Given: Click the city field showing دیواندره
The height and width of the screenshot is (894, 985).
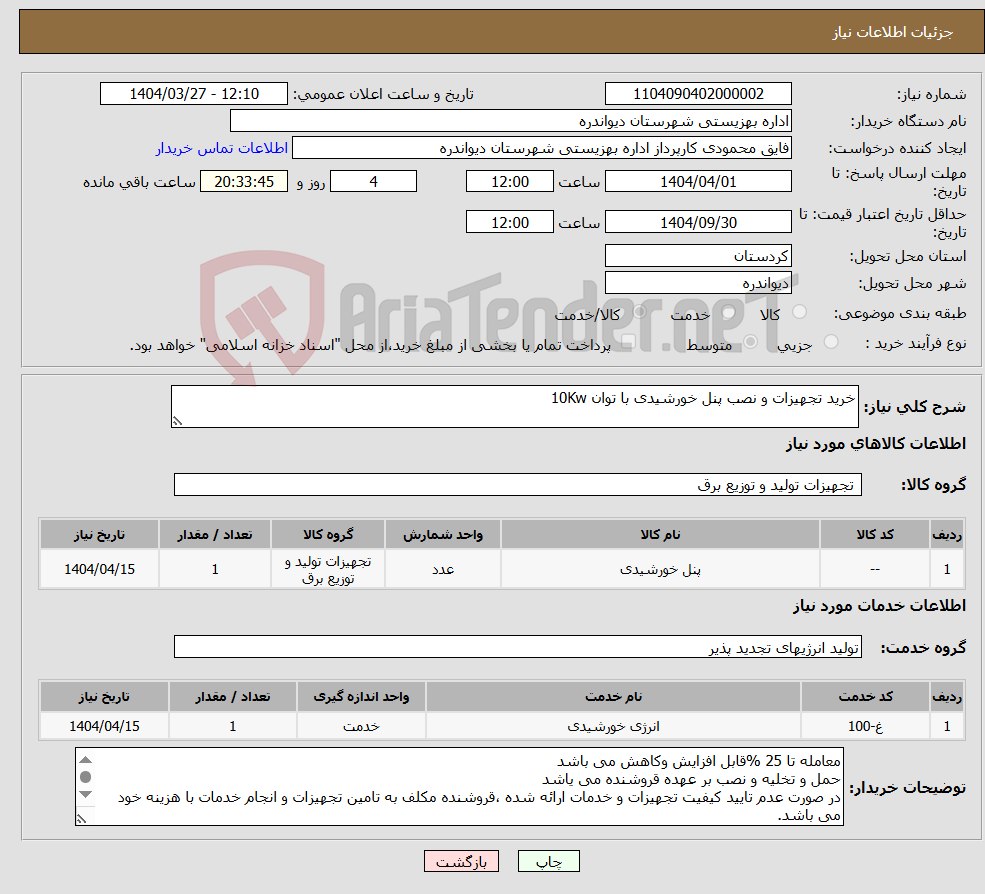Looking at the screenshot, I should pyautogui.click(x=698, y=282).
